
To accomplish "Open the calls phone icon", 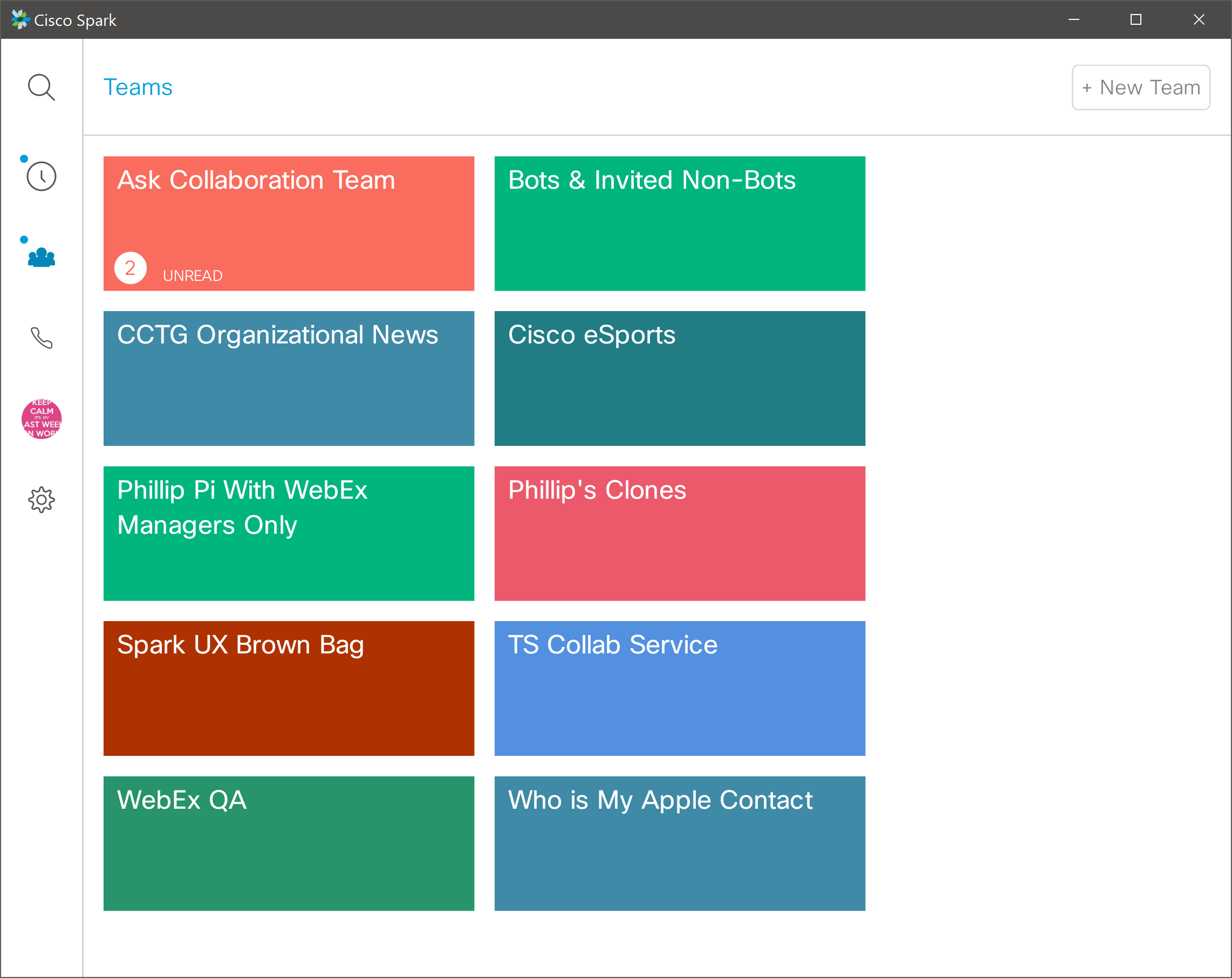I will click(41, 338).
